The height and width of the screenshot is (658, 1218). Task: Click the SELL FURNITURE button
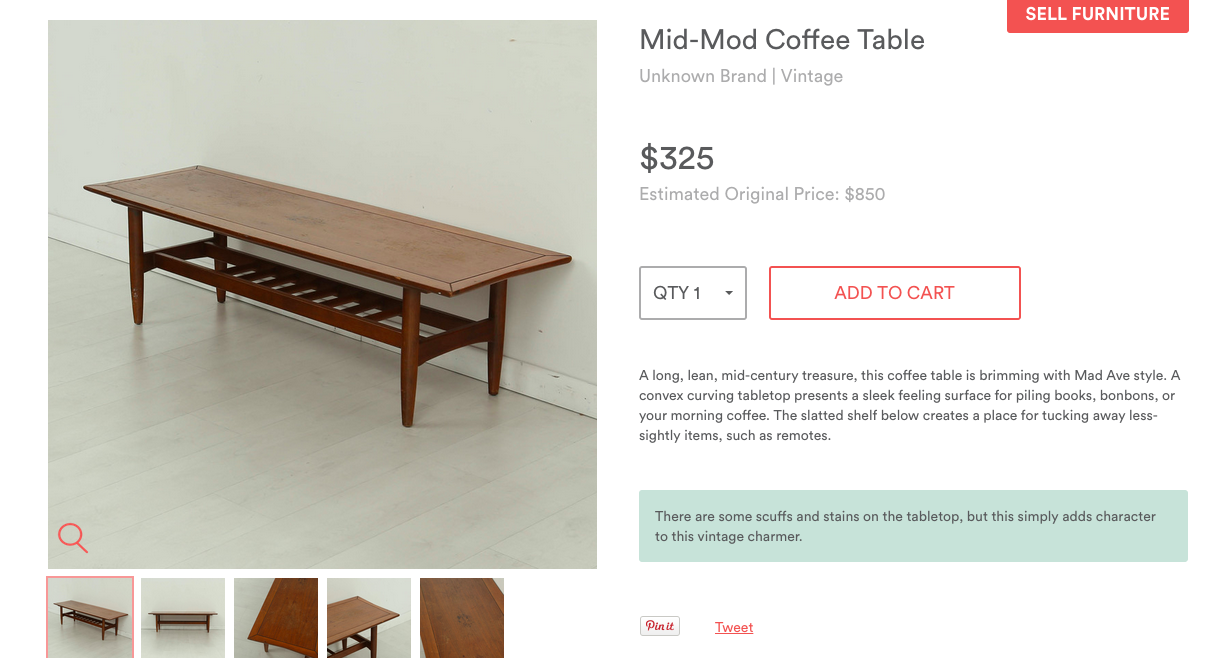pyautogui.click(x=1098, y=15)
